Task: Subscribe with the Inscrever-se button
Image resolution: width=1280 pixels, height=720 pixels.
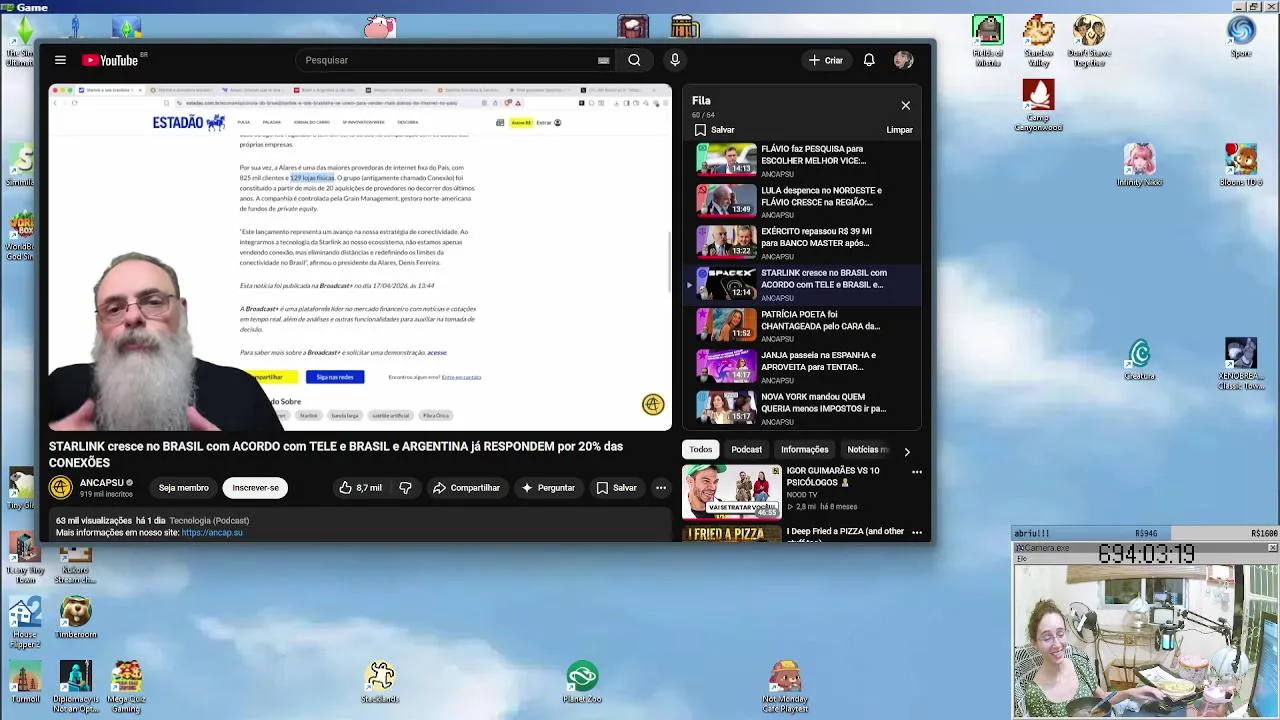Action: [x=255, y=488]
